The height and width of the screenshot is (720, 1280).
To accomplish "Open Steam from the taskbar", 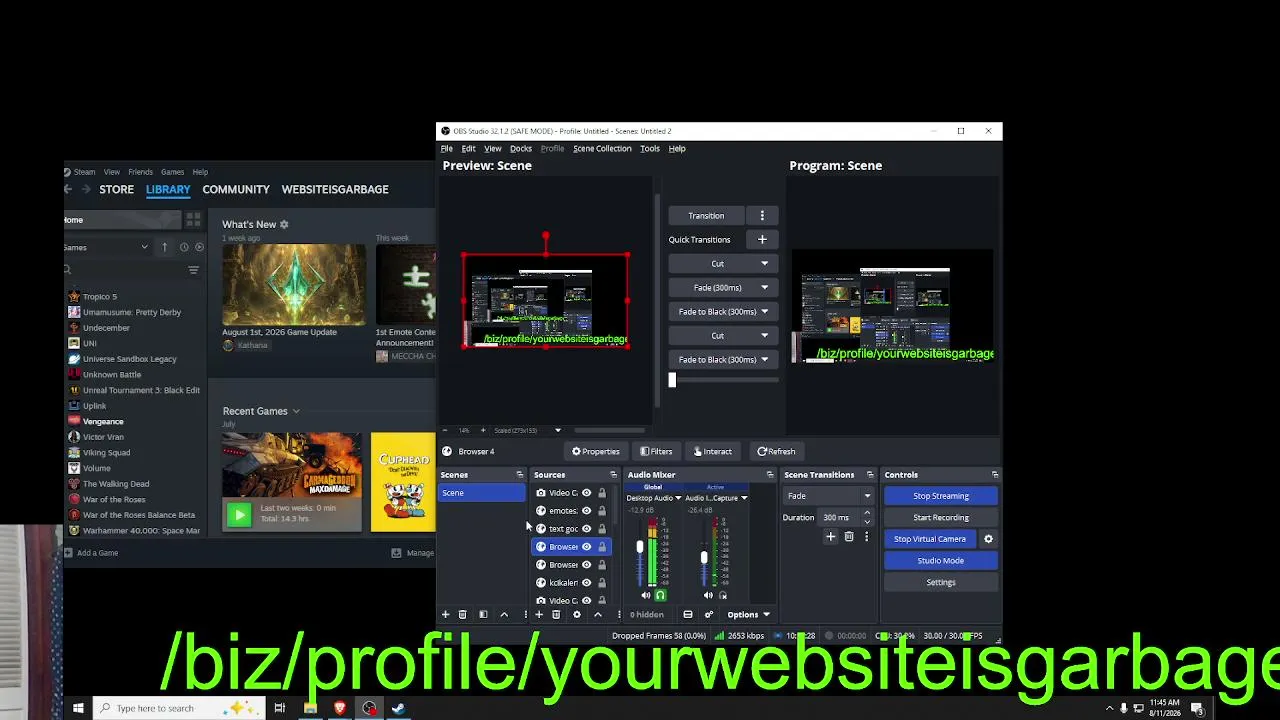I will [x=398, y=708].
